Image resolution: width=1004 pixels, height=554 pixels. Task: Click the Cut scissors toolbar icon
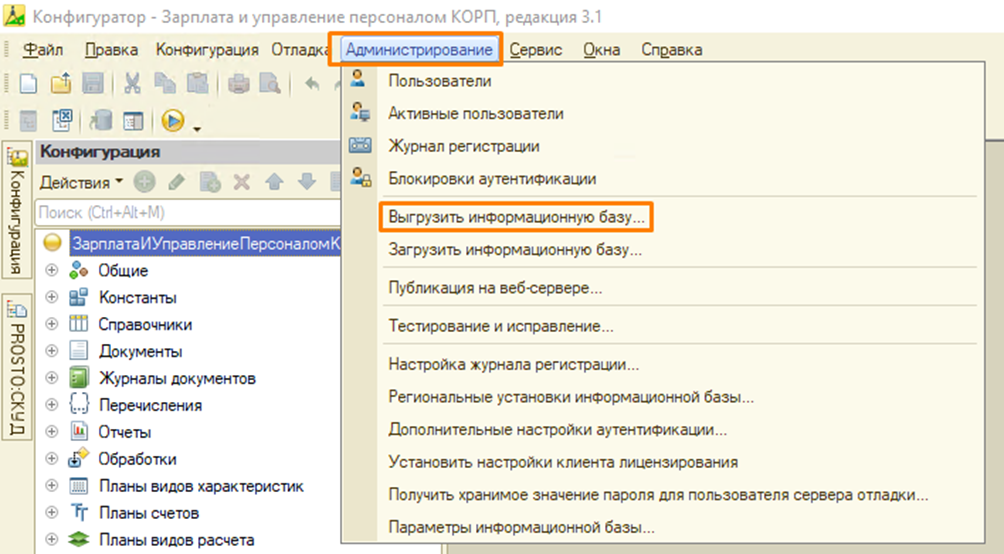pyautogui.click(x=134, y=85)
